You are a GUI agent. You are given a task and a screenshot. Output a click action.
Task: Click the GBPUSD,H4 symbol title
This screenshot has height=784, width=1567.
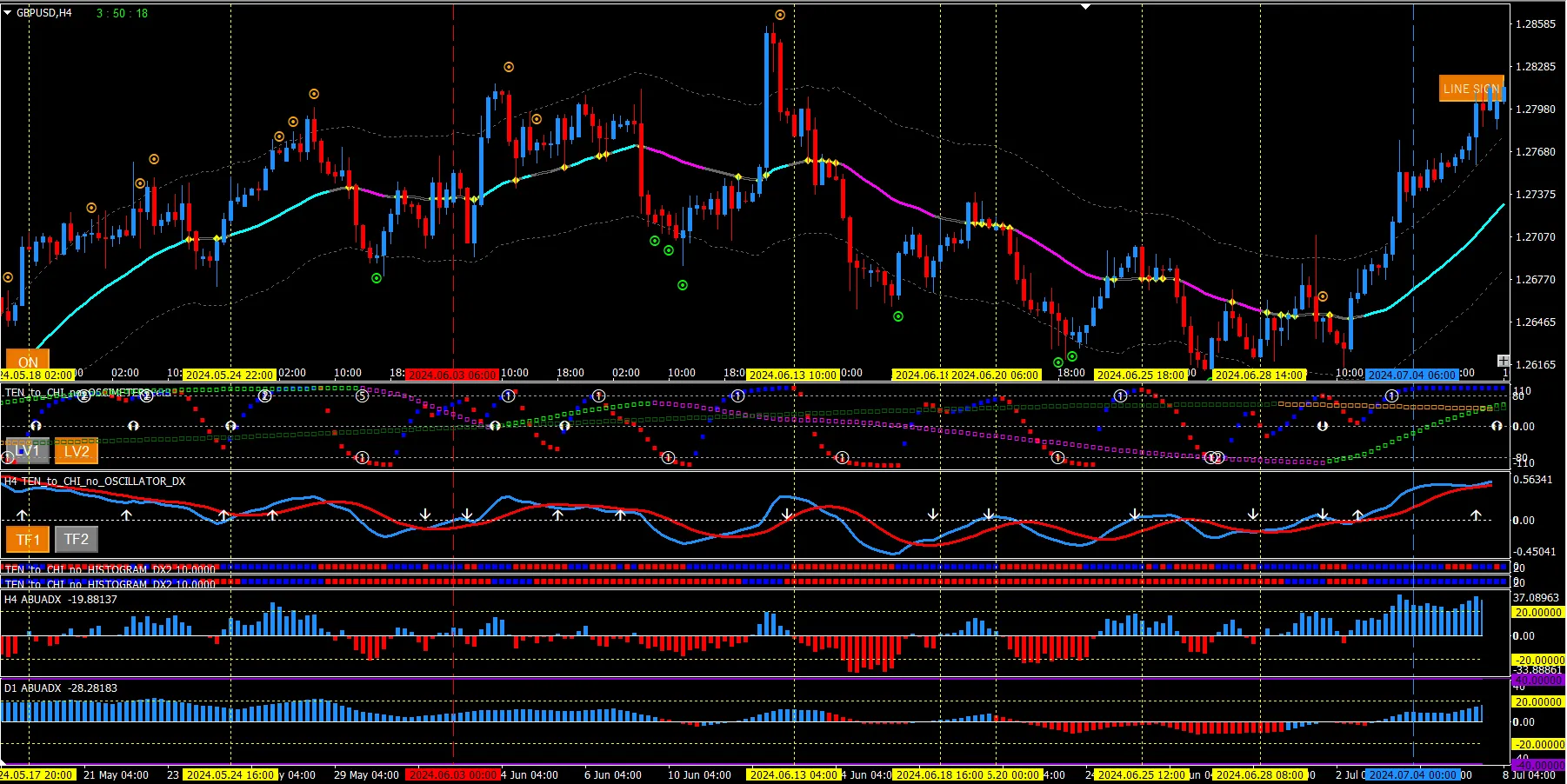44,13
